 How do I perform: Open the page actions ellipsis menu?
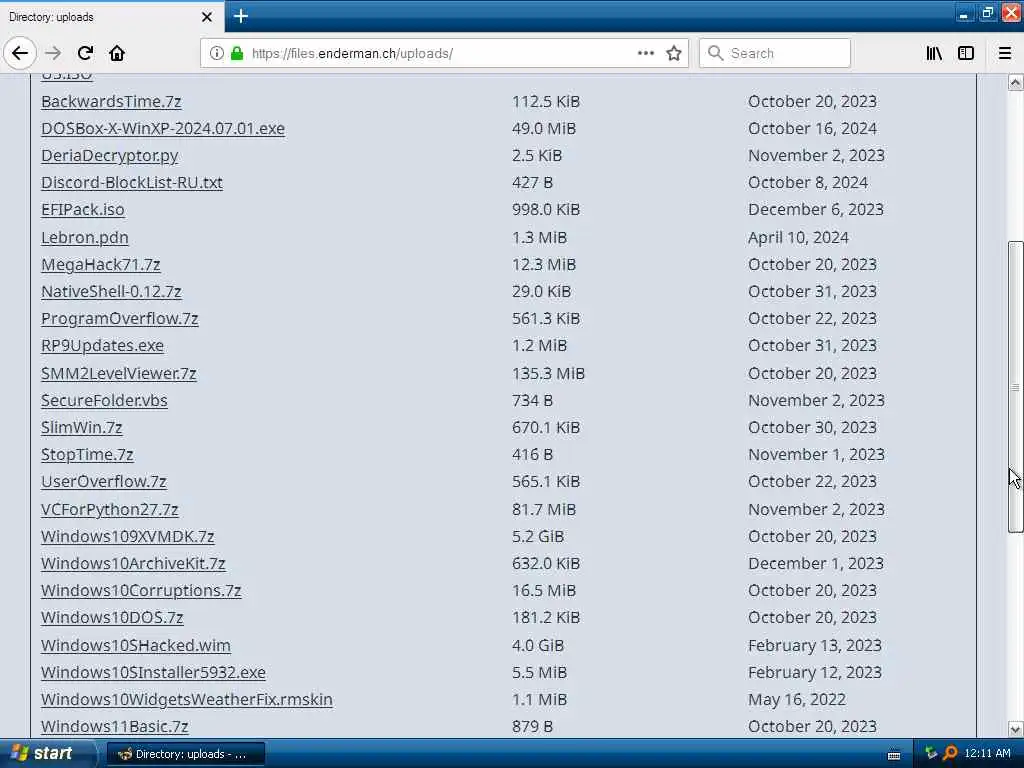click(x=645, y=53)
